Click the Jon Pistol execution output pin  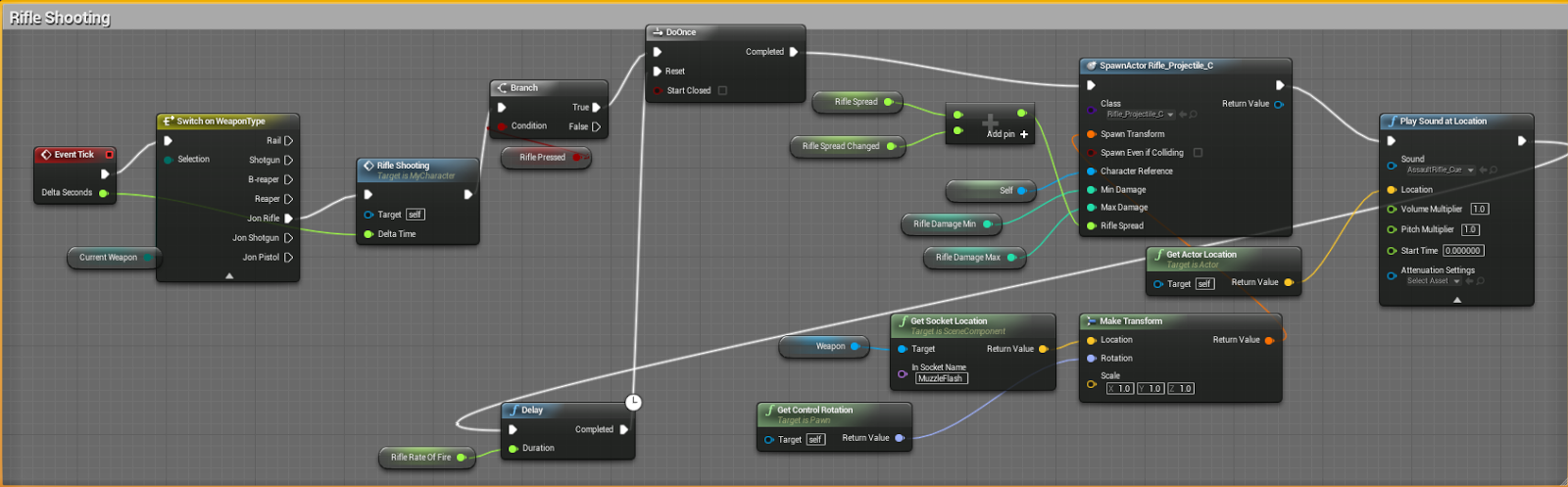pos(288,258)
